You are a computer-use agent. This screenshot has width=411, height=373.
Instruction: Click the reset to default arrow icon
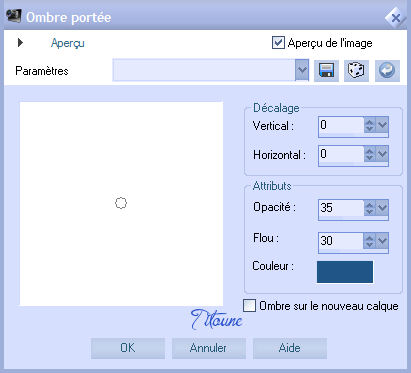pos(387,71)
